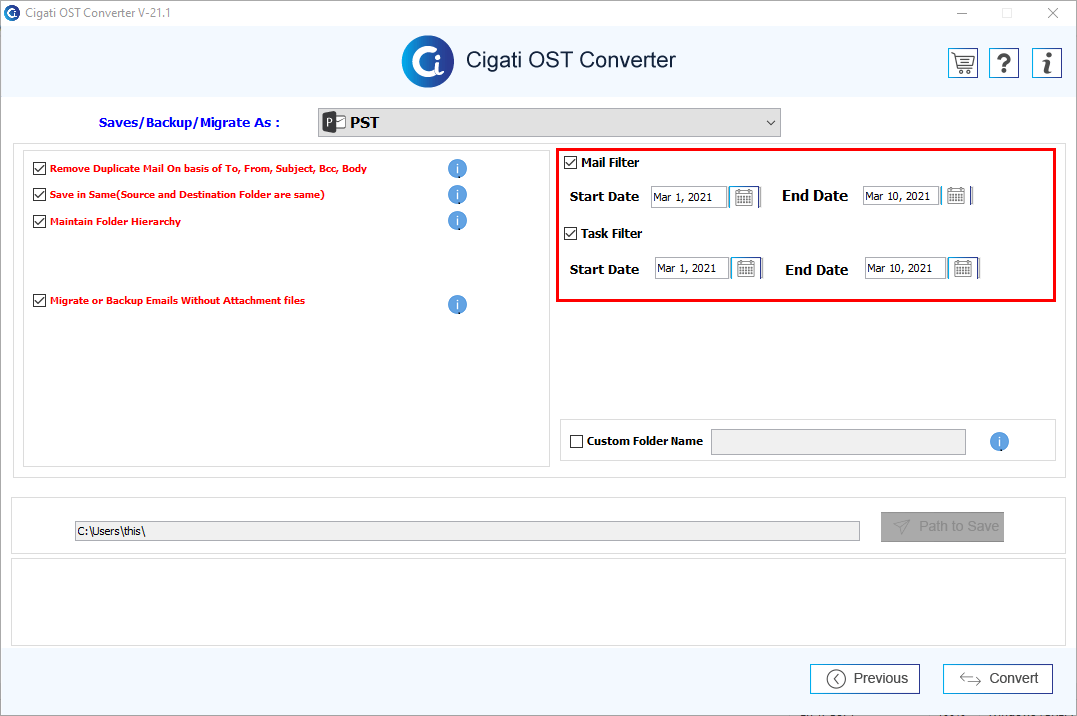
Task: Disable the Mail Filter checkbox
Action: [x=570, y=163]
